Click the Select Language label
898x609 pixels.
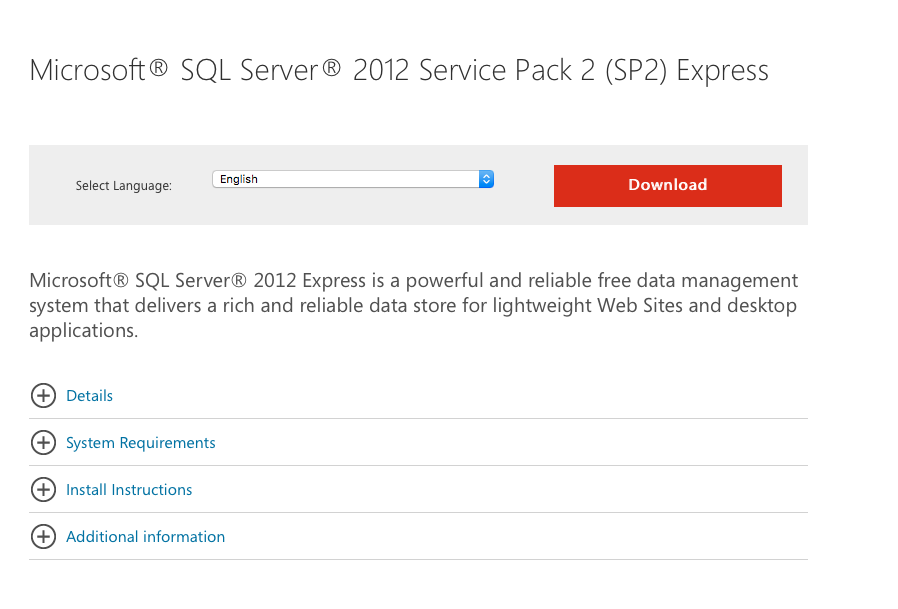(x=124, y=186)
